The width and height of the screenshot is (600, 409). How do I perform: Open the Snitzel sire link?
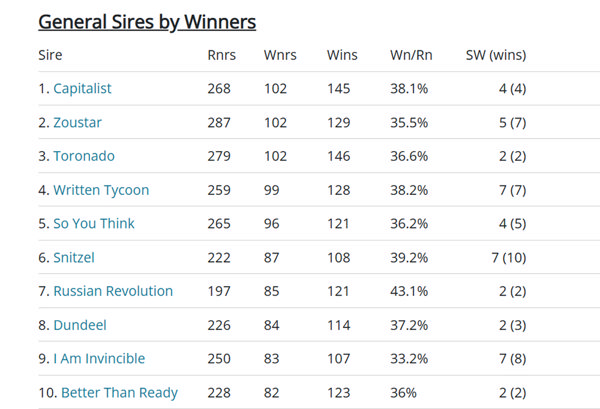[x=76, y=257]
